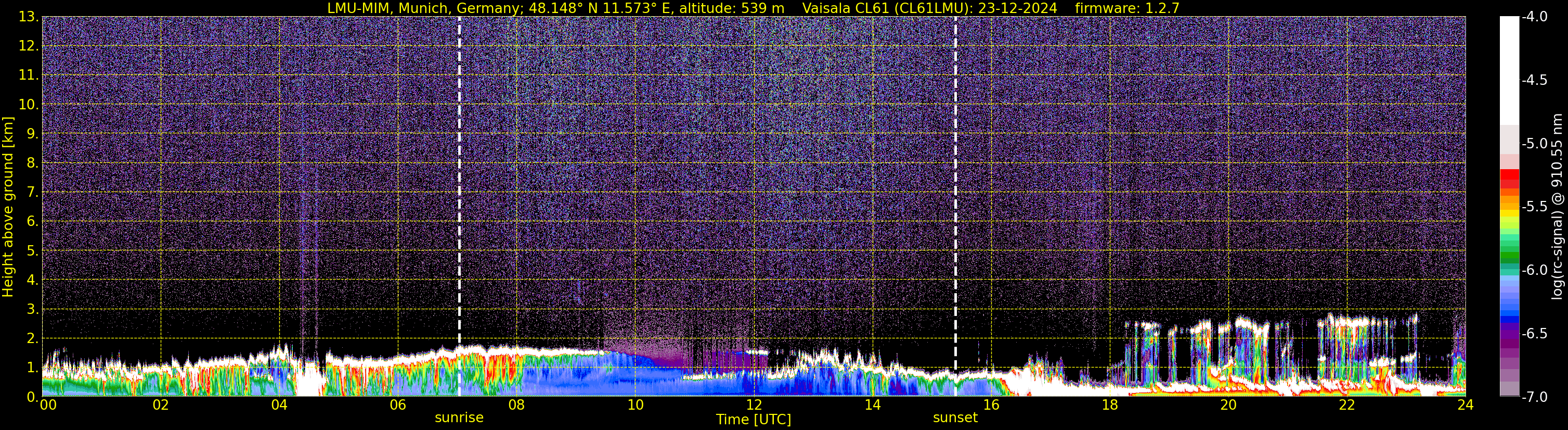Click the '5.' height axis tick label
Image resolution: width=1568 pixels, height=430 pixels.
click(33, 251)
